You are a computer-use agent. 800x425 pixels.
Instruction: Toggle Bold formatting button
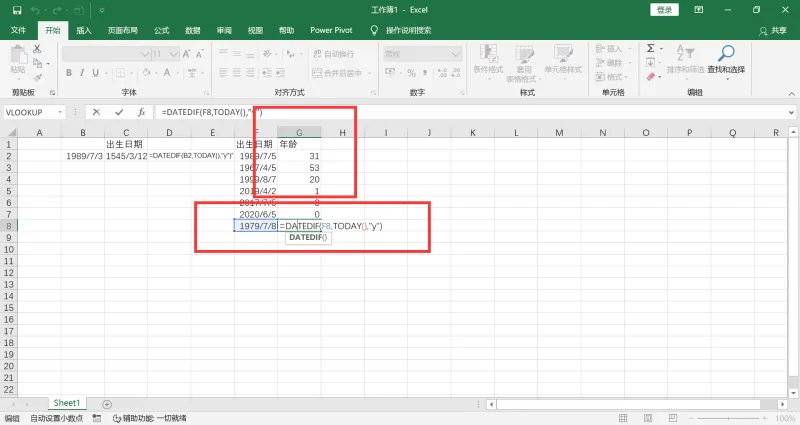[x=69, y=73]
